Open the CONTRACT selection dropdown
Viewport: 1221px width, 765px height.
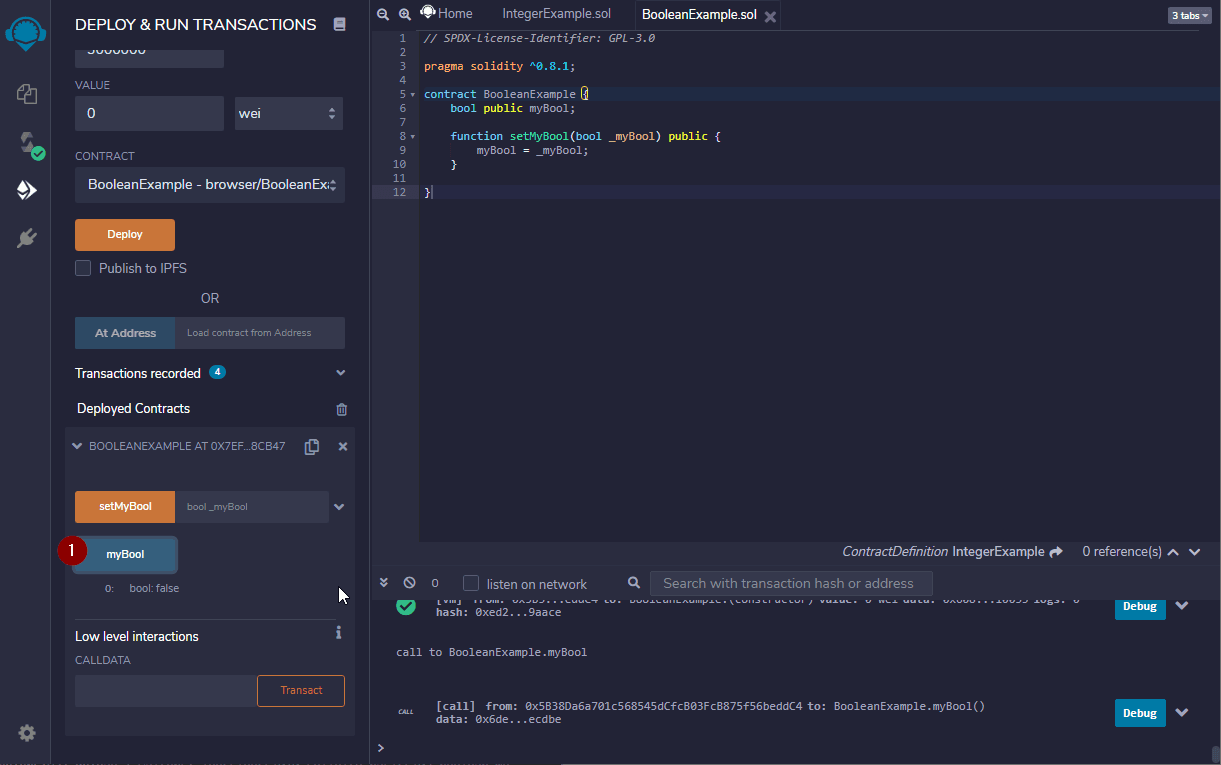210,185
